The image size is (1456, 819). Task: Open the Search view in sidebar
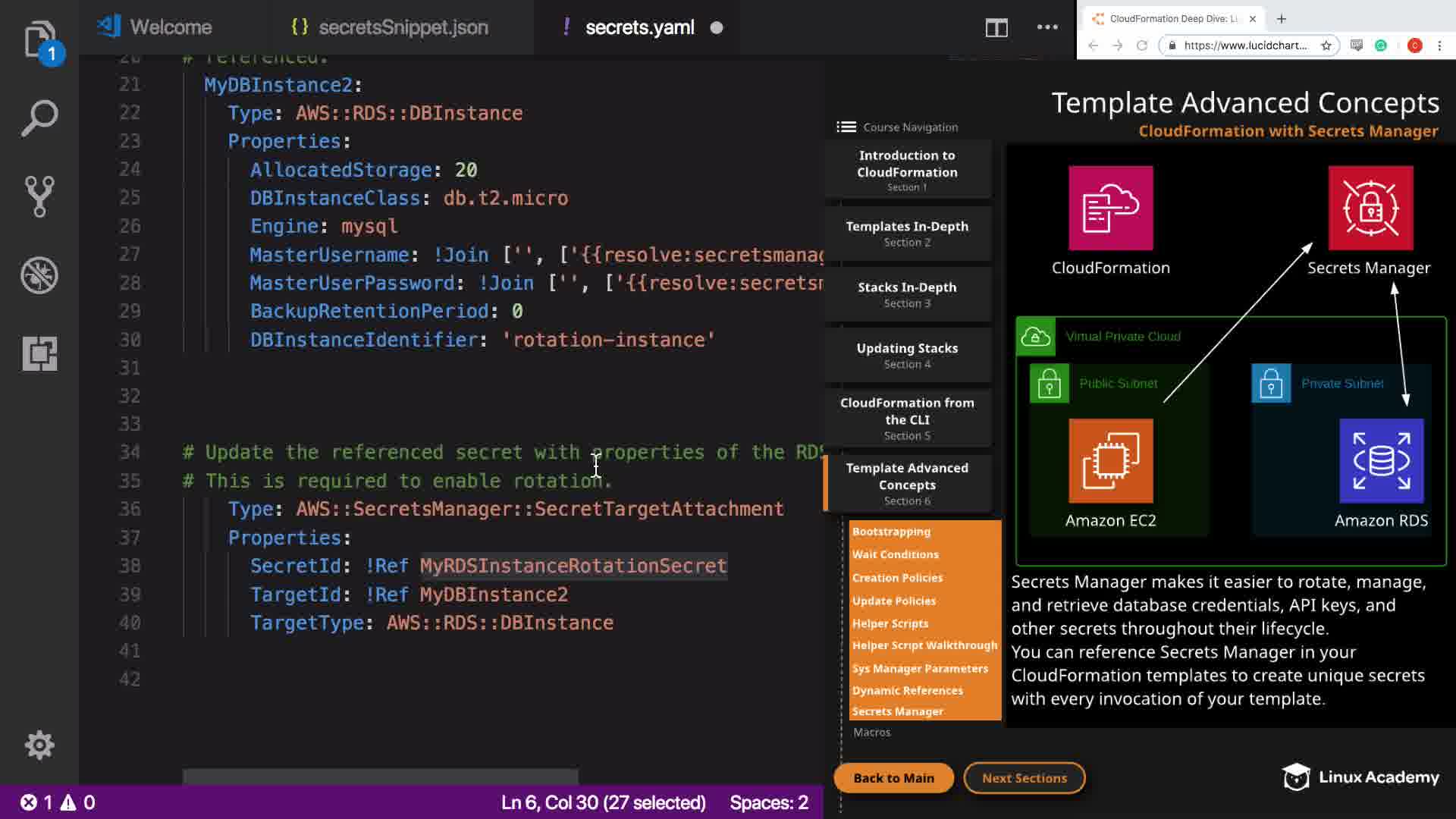39,118
